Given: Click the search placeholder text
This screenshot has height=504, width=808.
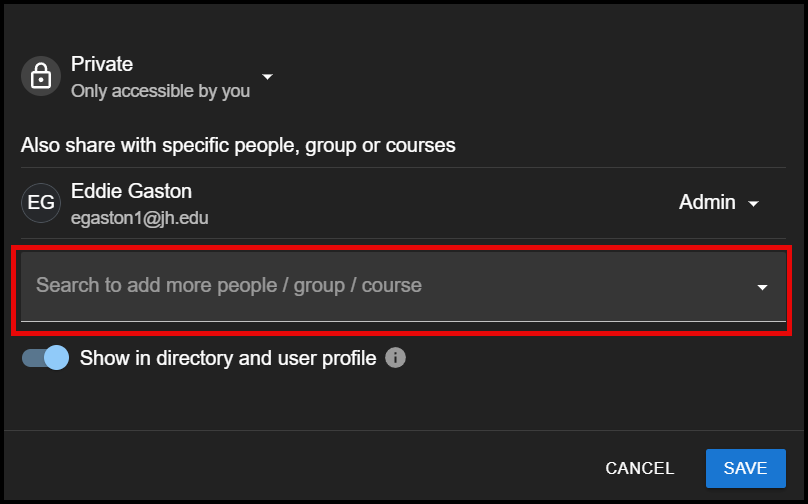Looking at the screenshot, I should 229,285.
